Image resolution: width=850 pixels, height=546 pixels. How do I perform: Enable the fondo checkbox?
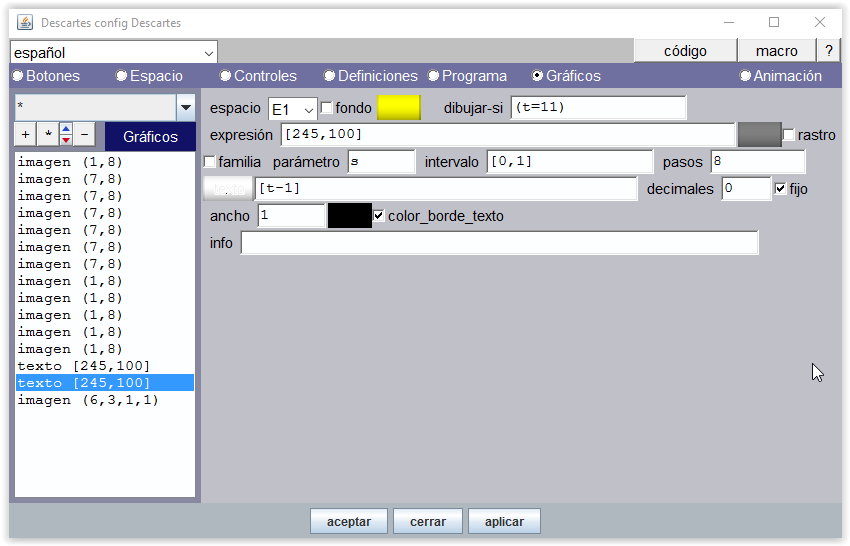pyautogui.click(x=327, y=108)
